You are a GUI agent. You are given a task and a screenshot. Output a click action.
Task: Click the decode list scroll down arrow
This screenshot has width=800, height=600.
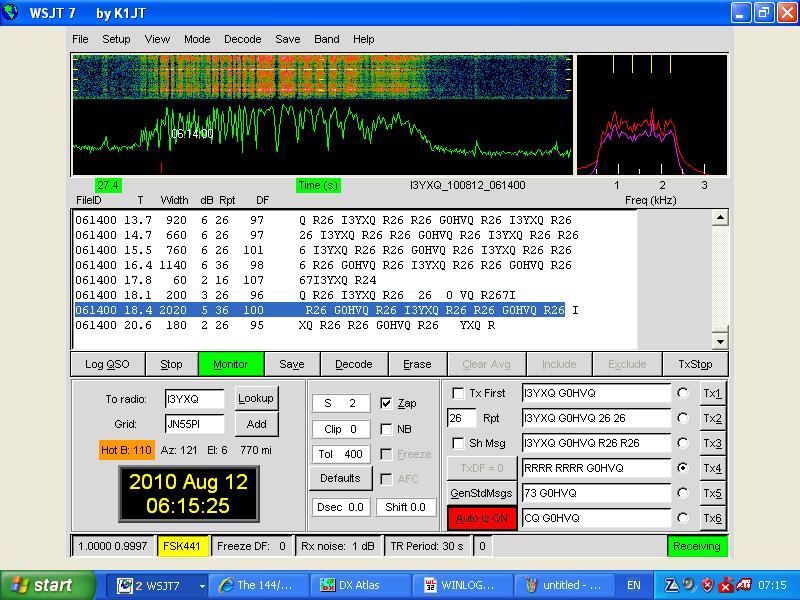coord(719,341)
